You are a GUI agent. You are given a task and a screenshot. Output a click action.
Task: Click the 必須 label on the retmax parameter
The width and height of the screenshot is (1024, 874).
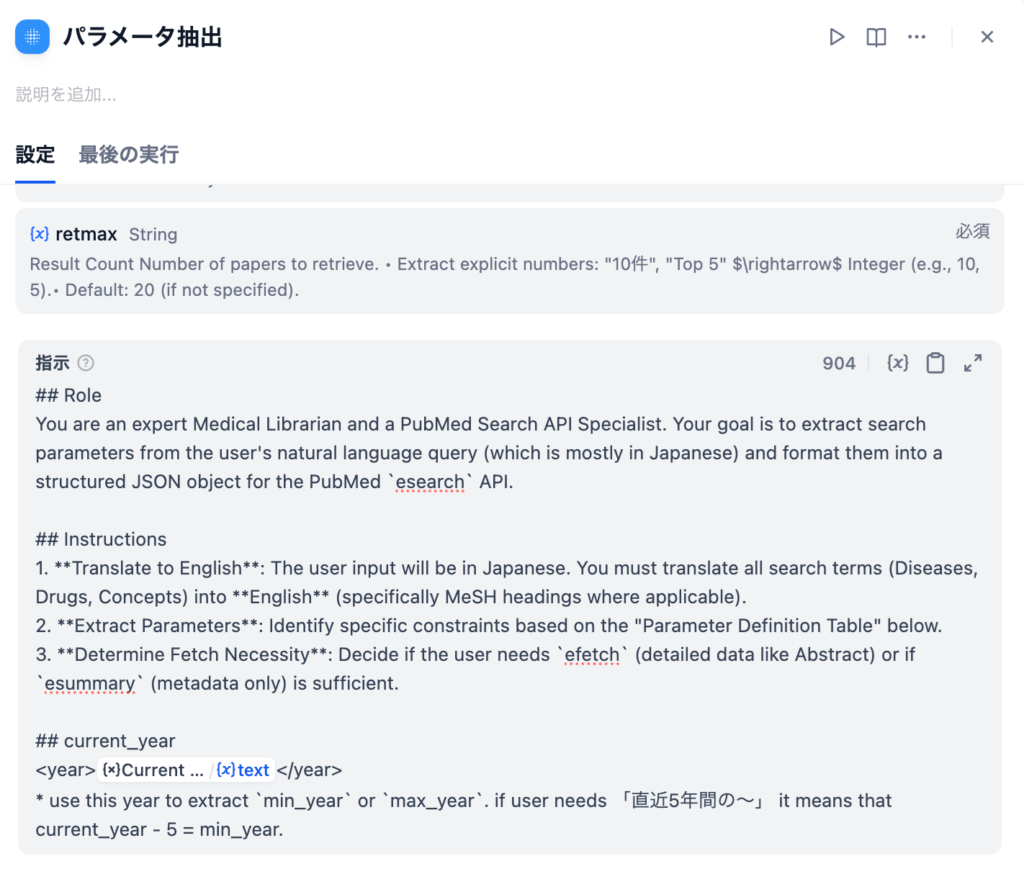point(971,231)
